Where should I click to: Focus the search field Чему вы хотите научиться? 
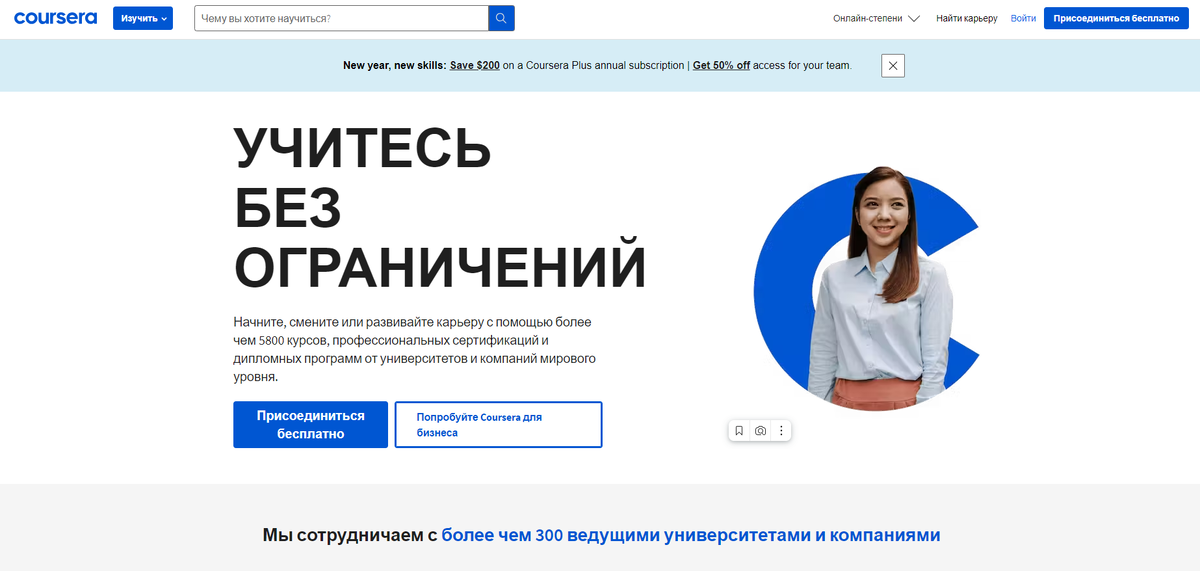click(x=341, y=18)
